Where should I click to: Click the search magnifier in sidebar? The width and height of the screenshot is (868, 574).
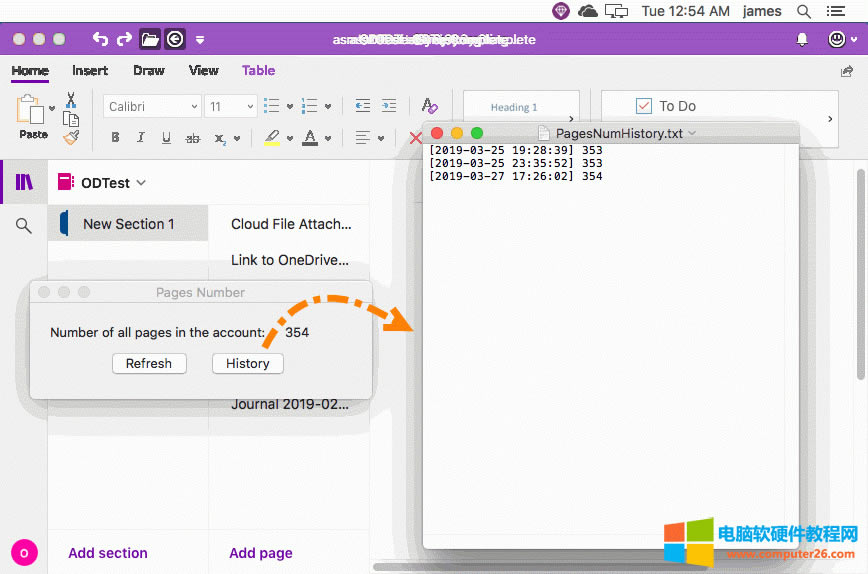coord(24,226)
